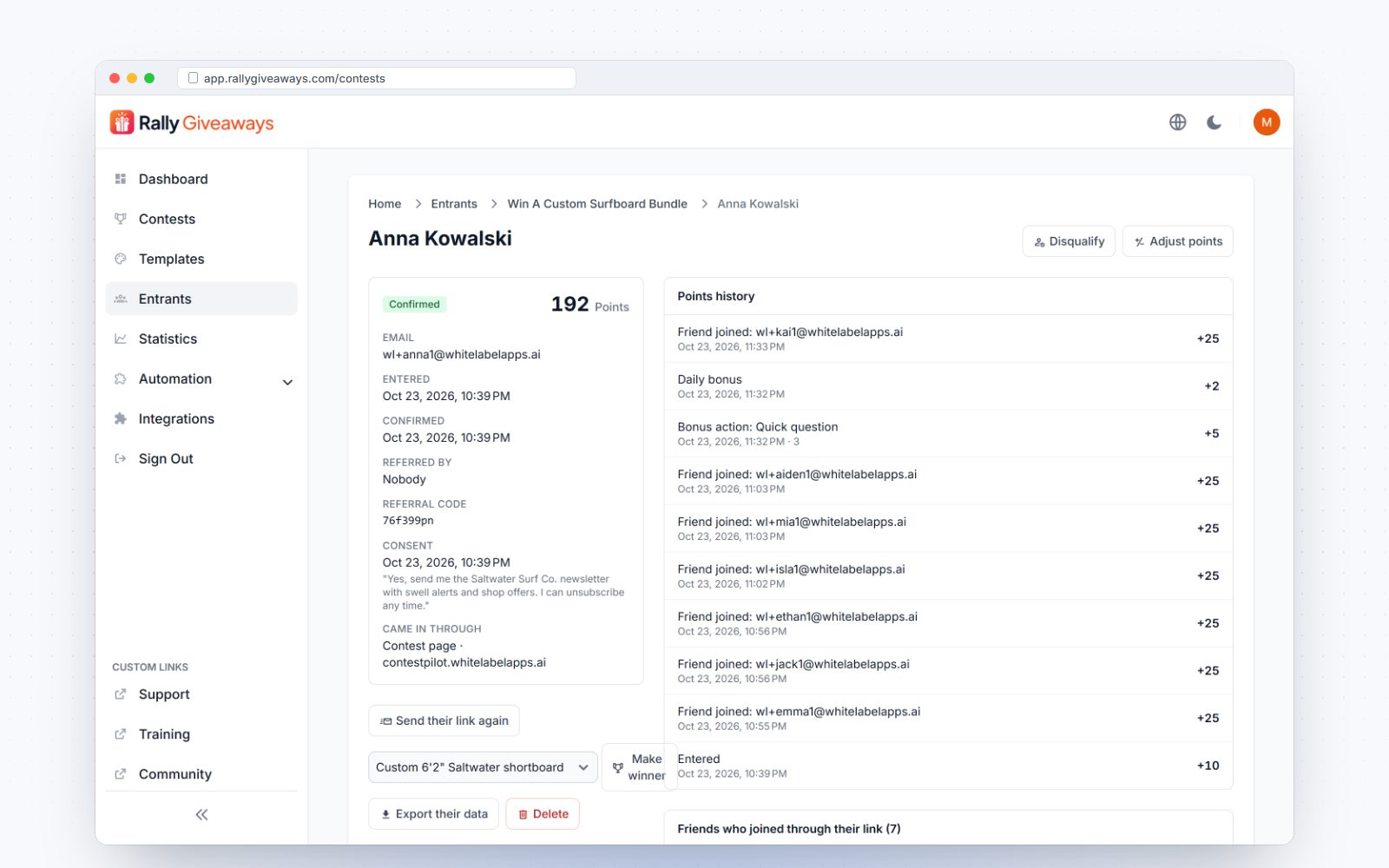Click the Templates palette icon
Image resolution: width=1389 pixels, height=868 pixels.
[x=121, y=259]
